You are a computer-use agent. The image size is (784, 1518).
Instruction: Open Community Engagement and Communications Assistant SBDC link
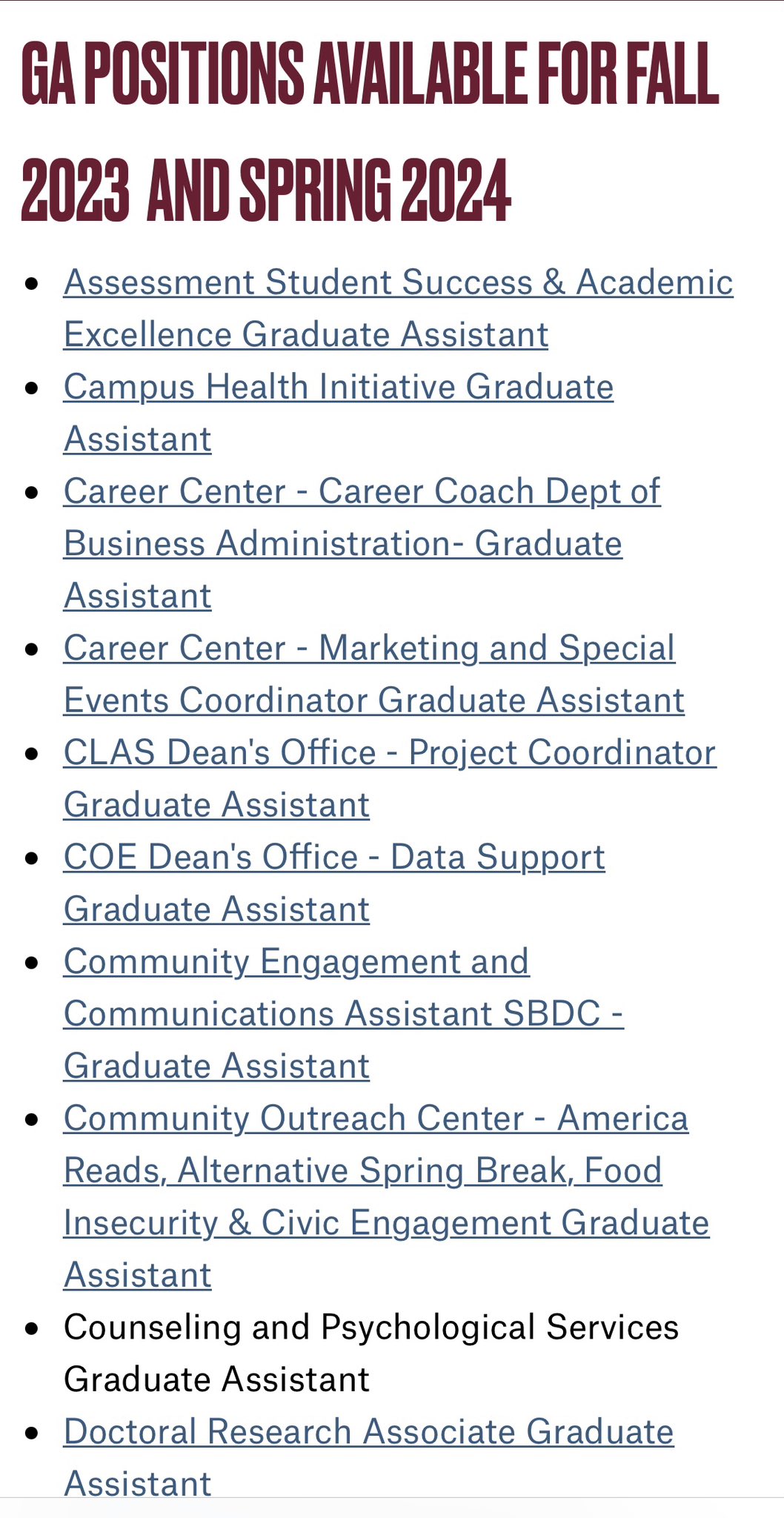tap(344, 1013)
